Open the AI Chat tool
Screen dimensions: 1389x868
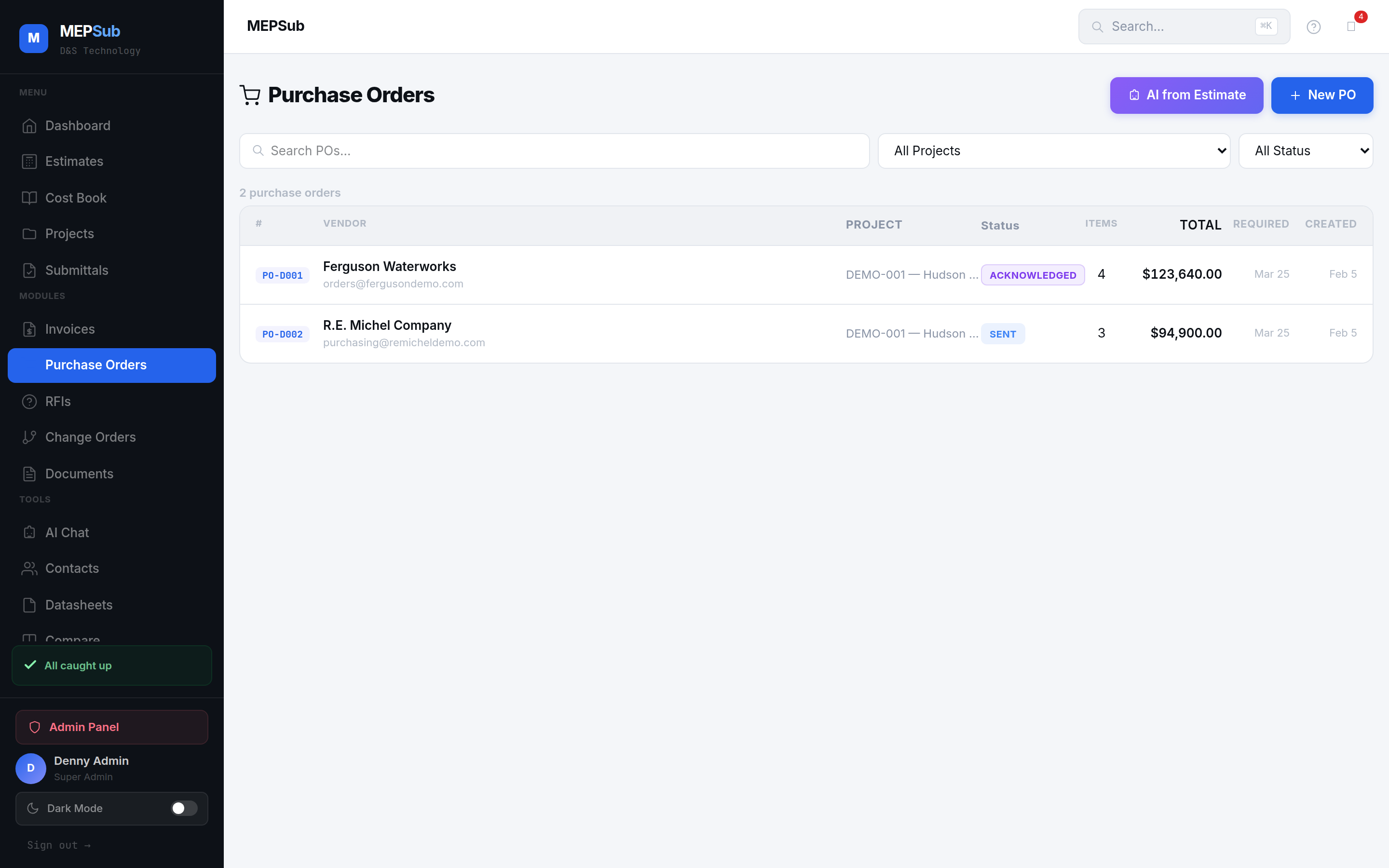(67, 532)
